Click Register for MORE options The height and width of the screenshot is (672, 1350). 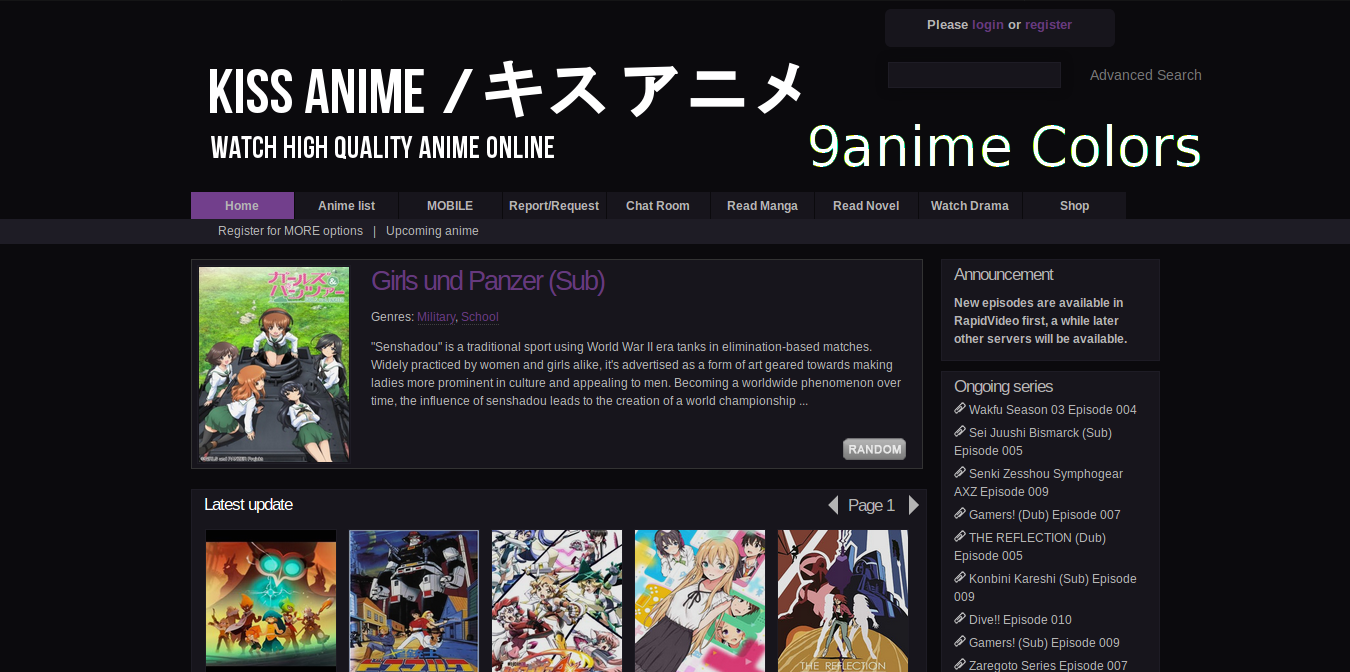point(290,231)
